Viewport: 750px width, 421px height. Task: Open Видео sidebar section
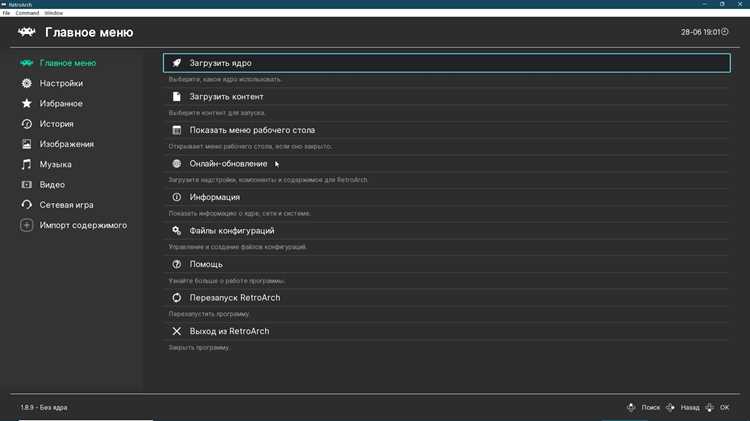coord(52,184)
